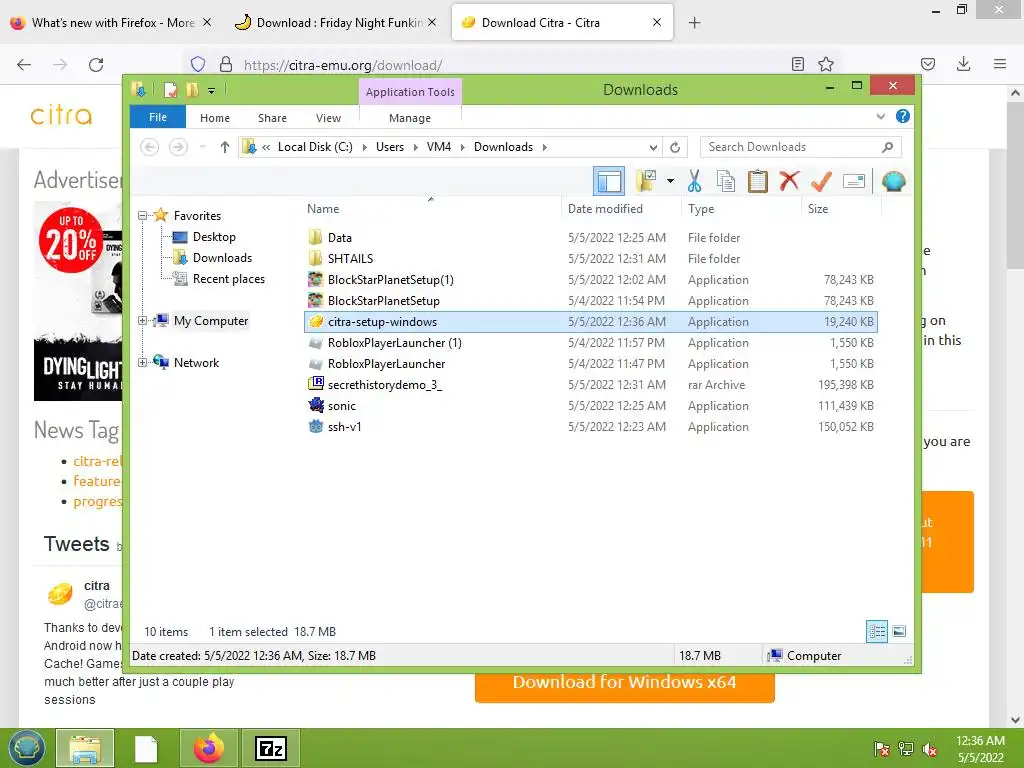Select the SHTAILS folder
The height and width of the screenshot is (768, 1024).
[591, 259]
